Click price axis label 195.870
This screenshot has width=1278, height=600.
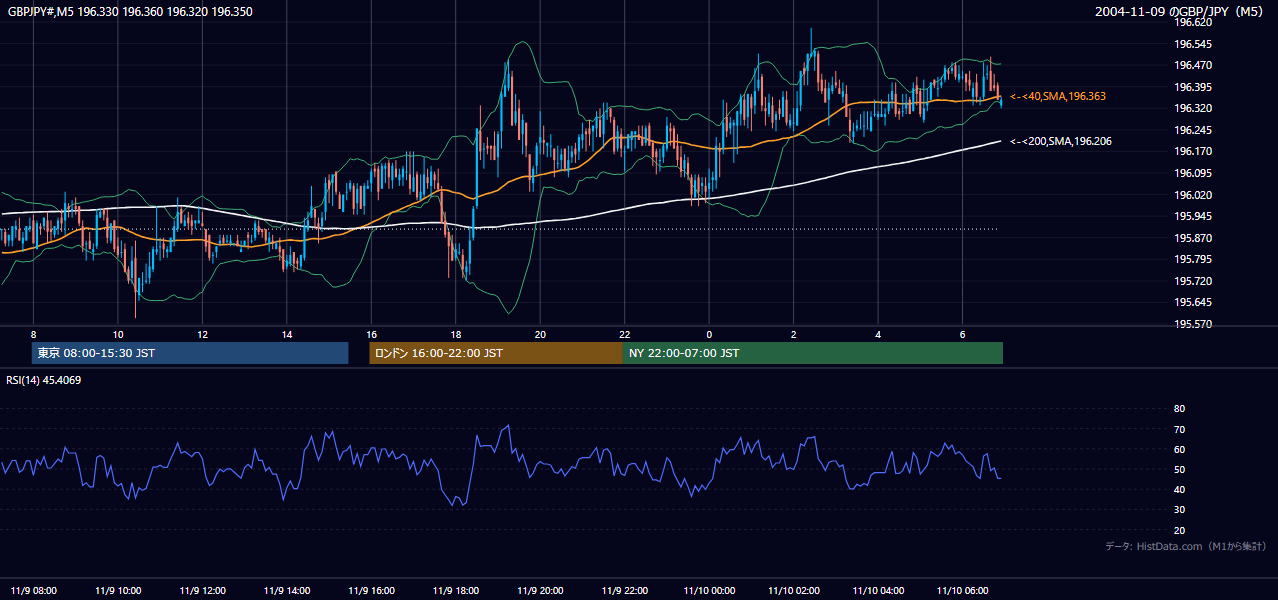point(1193,238)
